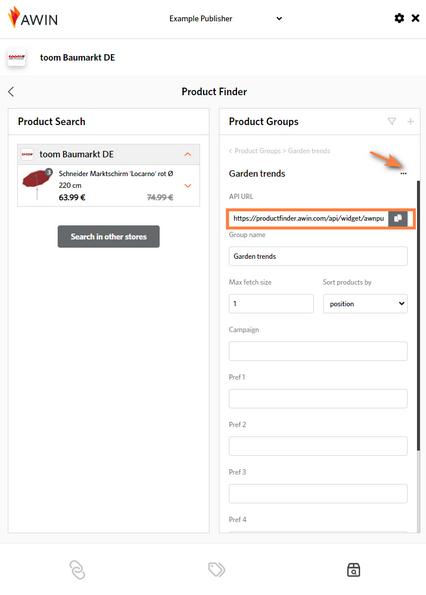Open the link builder chain icon
426x595 pixels.
coord(77,570)
